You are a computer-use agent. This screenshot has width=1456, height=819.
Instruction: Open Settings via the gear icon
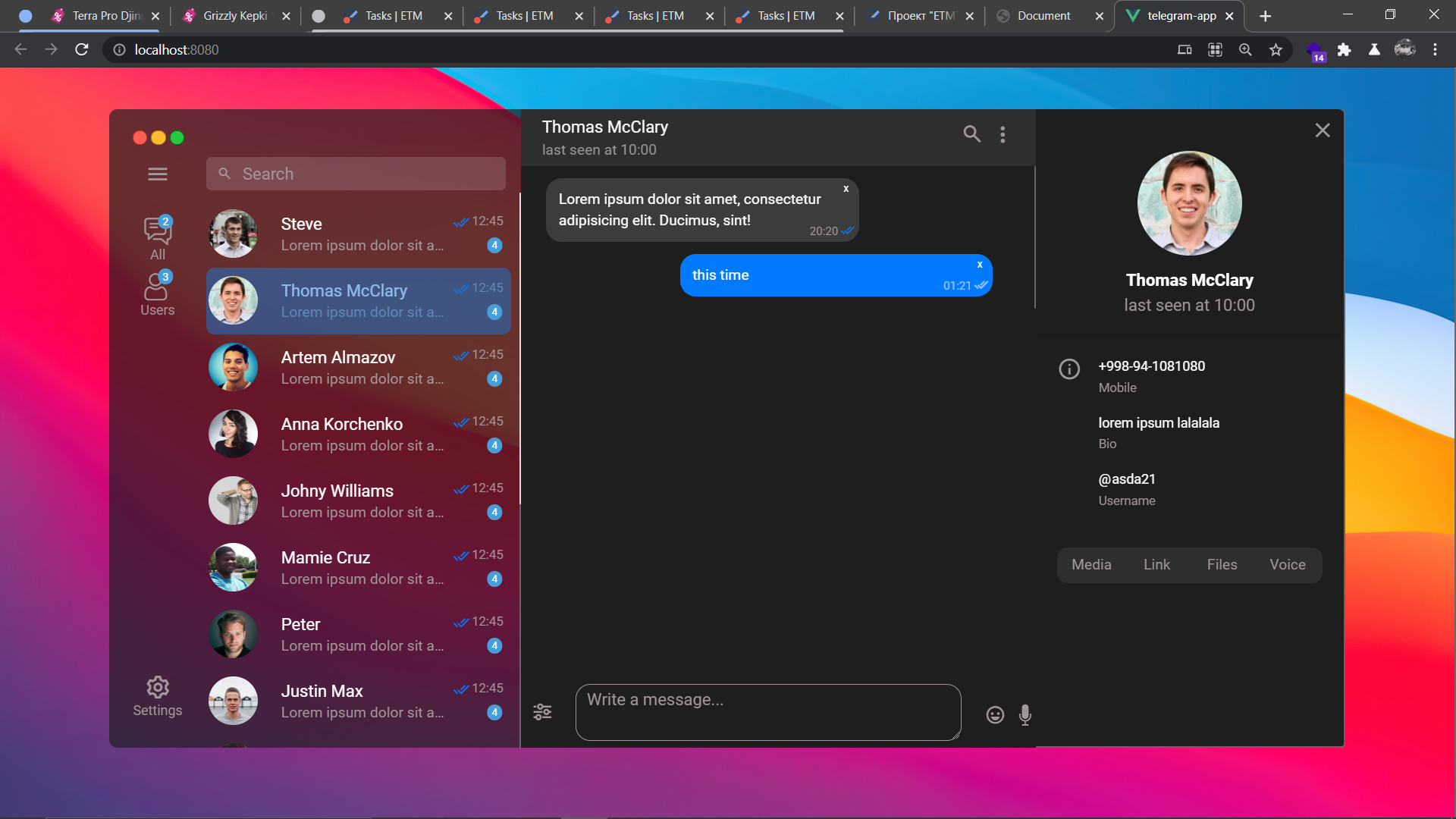point(158,686)
